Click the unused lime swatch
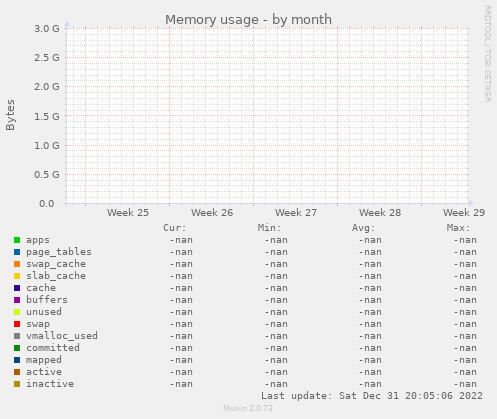 [x=17, y=312]
